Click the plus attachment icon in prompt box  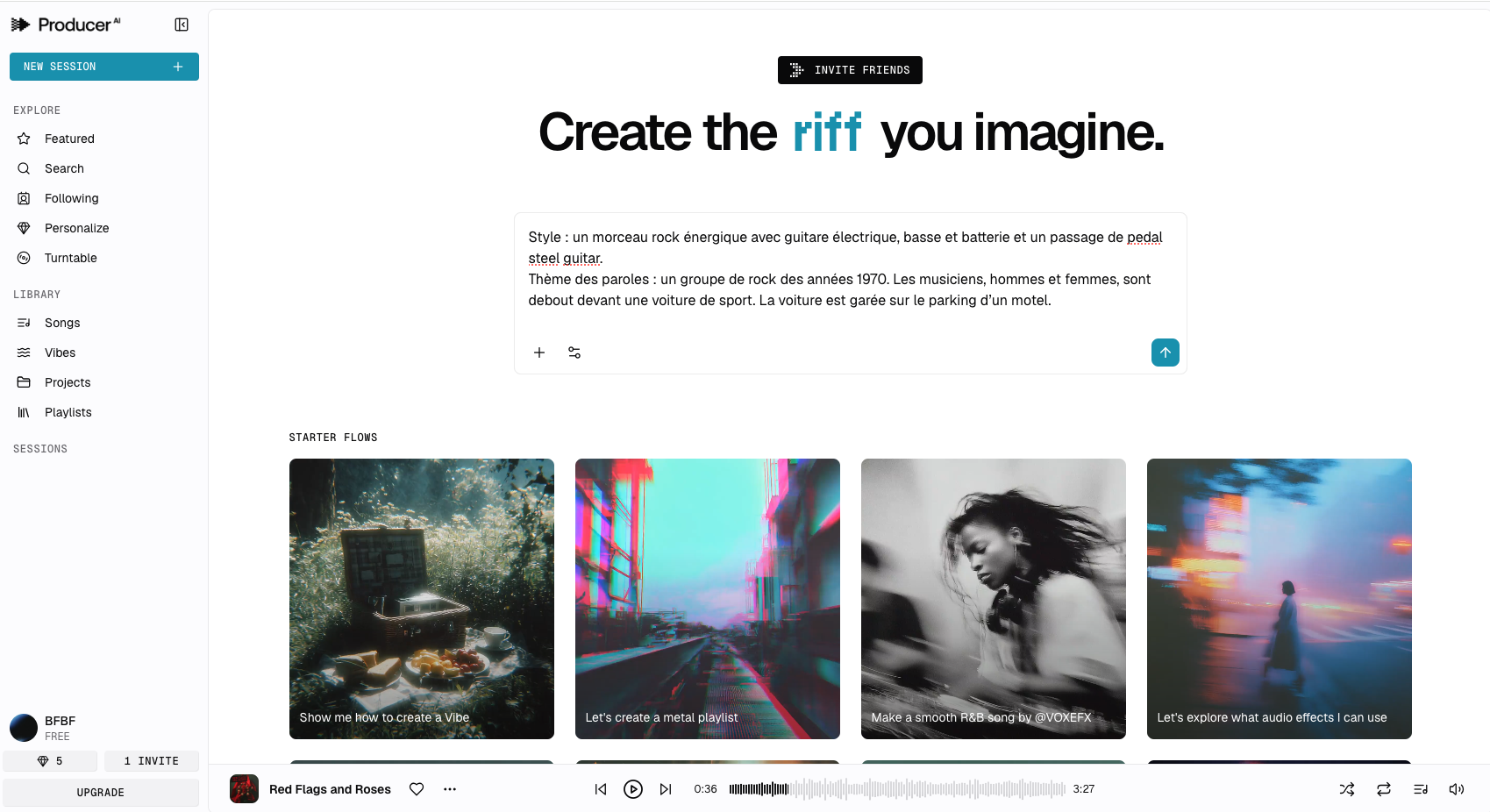tap(539, 353)
